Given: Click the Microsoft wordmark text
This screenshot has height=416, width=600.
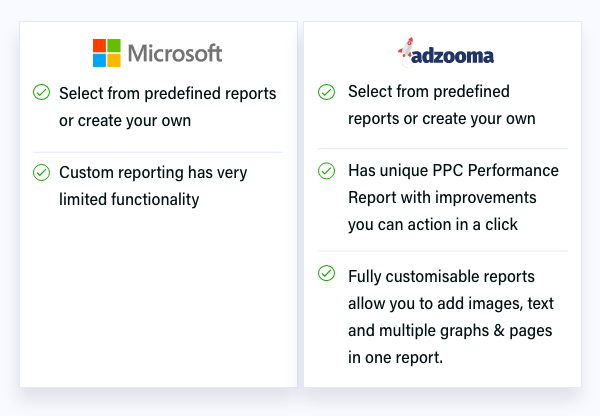Looking at the screenshot, I should (x=175, y=53).
